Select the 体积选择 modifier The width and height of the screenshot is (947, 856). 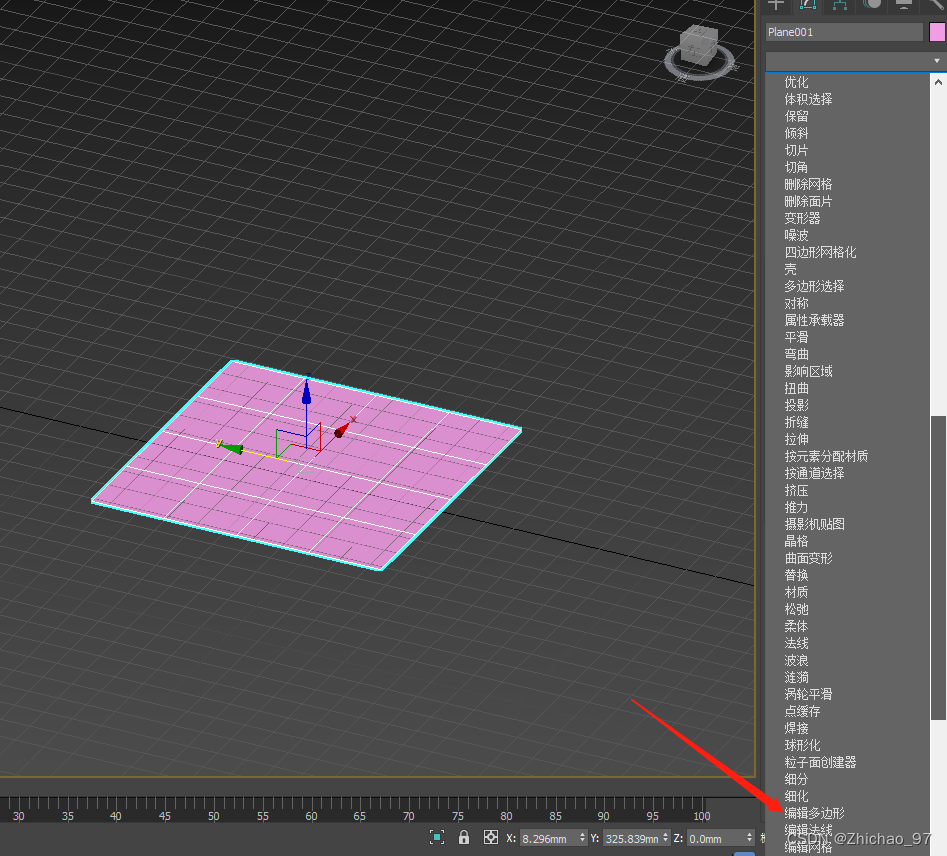pyautogui.click(x=808, y=99)
